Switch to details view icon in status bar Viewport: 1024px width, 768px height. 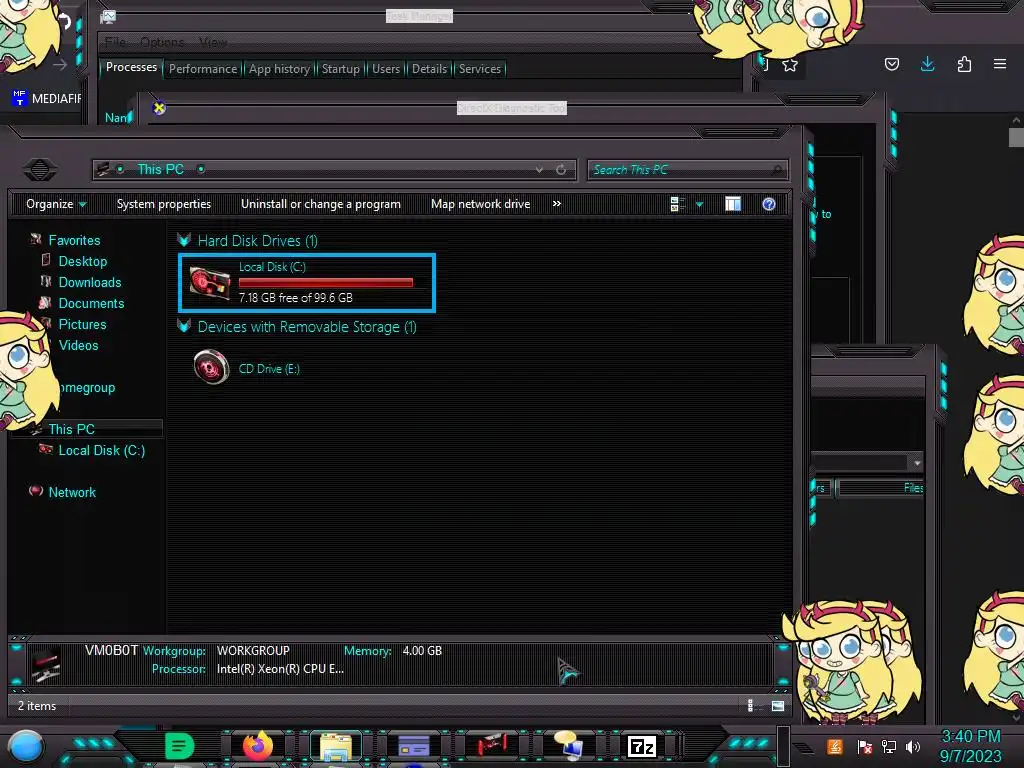point(750,705)
